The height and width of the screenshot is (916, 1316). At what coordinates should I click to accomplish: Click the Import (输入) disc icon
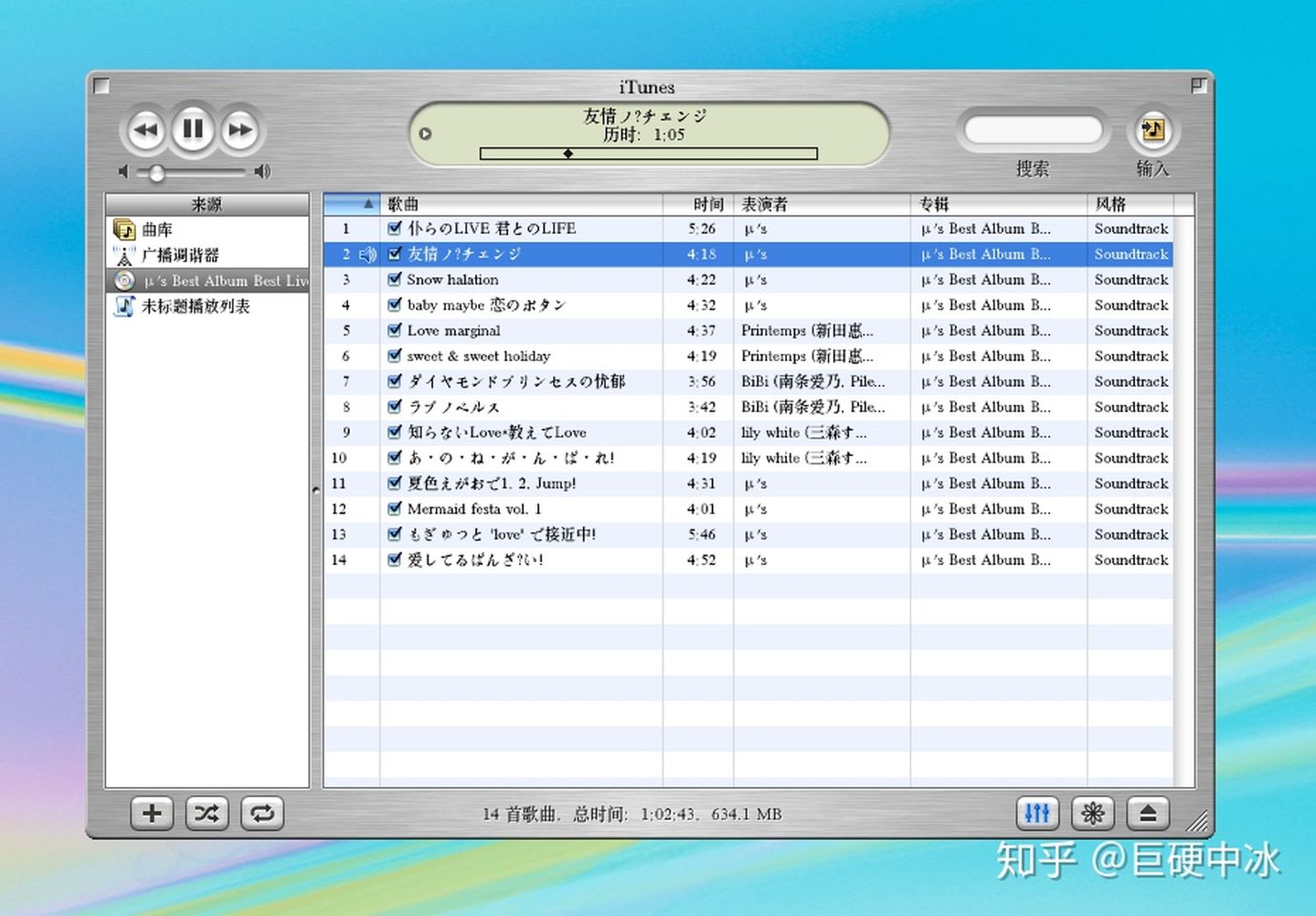pos(1152,131)
